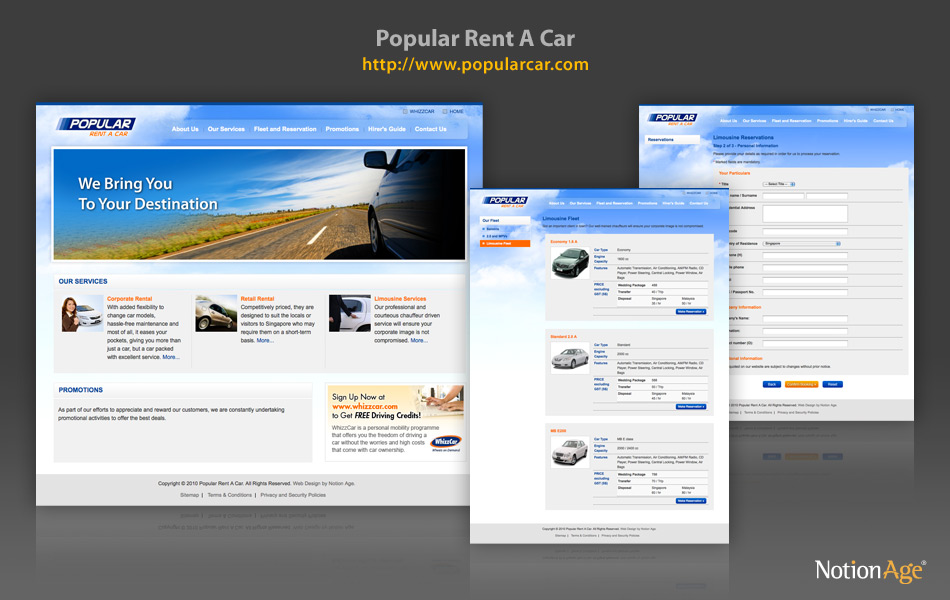Click the Retail Rental heading link
This screenshot has width=950, height=600.
tap(257, 299)
